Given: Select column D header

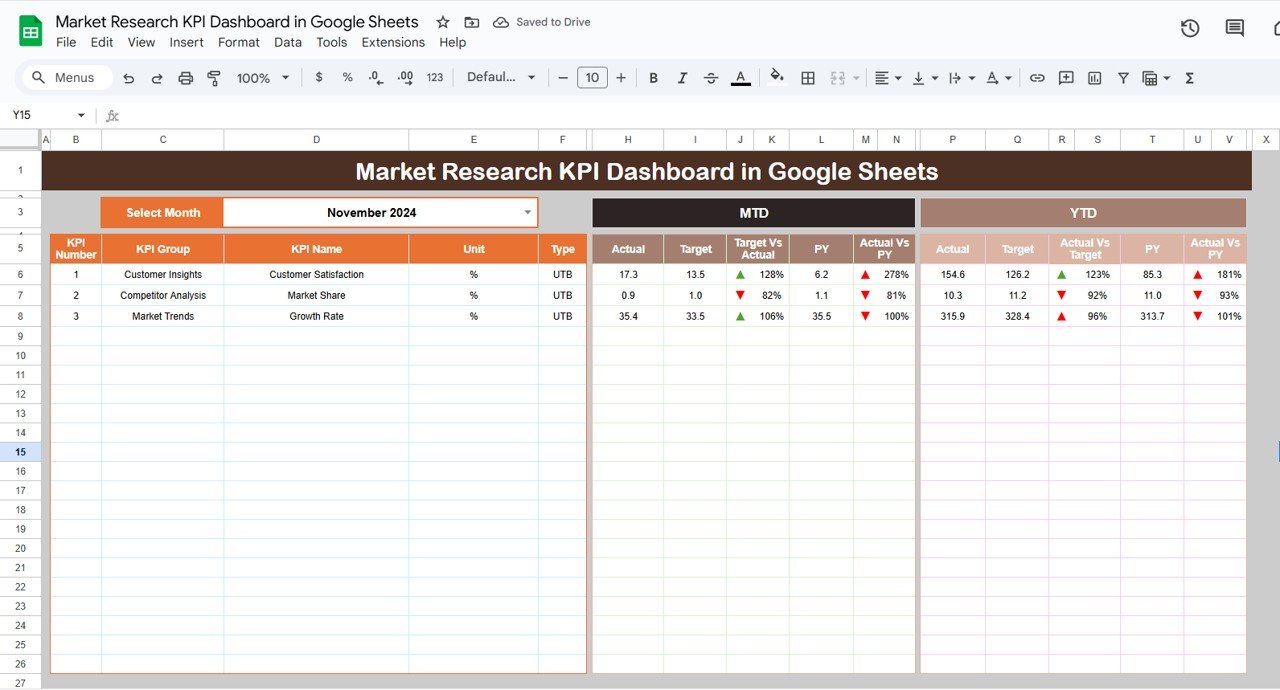Looking at the screenshot, I should 316,140.
